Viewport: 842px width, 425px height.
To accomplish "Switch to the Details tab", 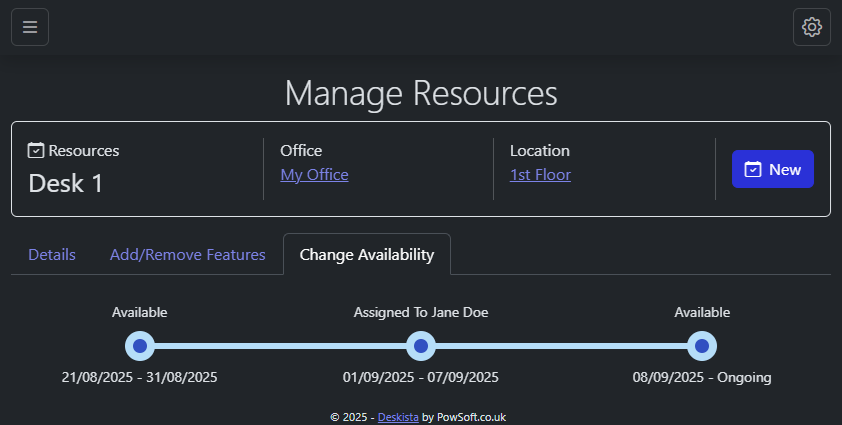I will tap(52, 255).
